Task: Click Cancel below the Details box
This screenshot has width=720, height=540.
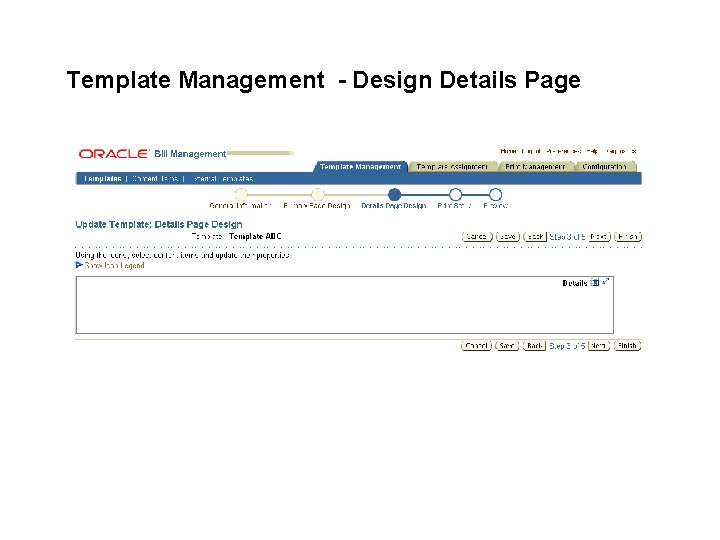Action: click(x=476, y=346)
